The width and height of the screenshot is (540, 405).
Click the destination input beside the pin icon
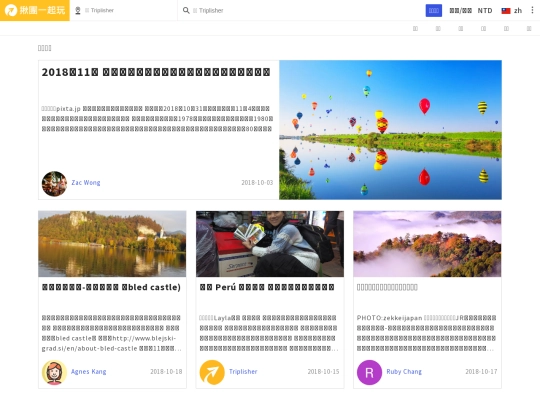click(129, 10)
